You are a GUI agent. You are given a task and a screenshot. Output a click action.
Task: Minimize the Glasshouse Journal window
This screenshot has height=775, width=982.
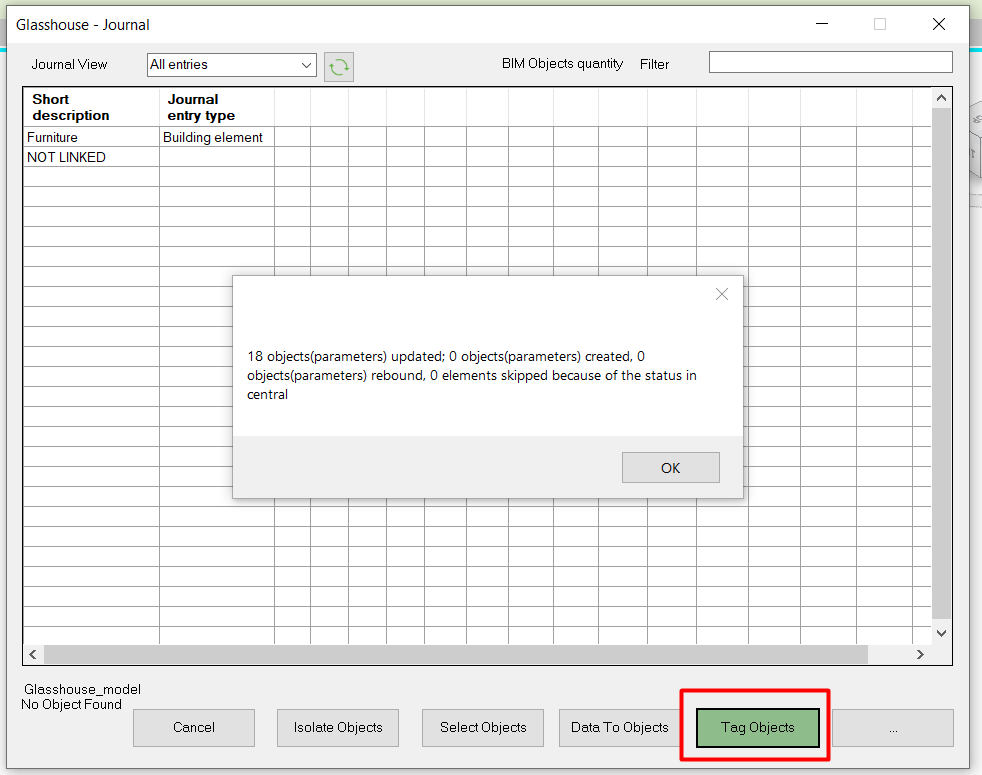[822, 24]
